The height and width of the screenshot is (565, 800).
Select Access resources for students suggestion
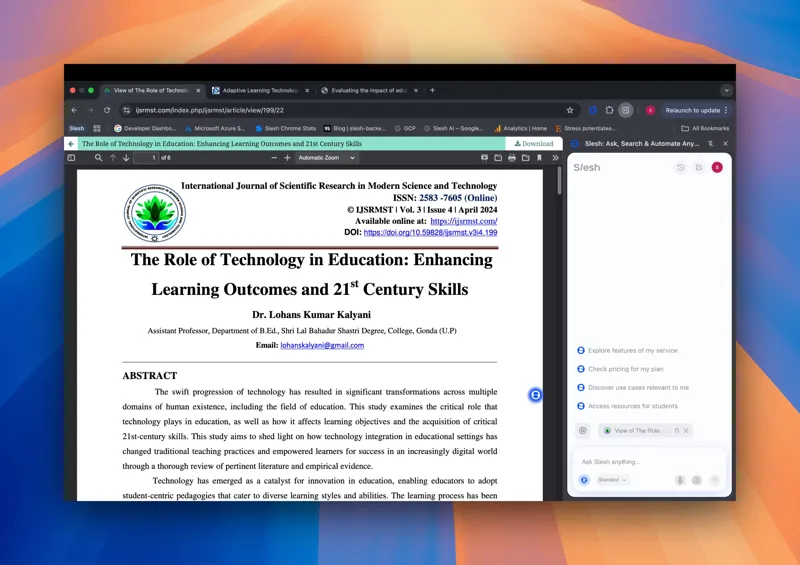tap(628, 406)
